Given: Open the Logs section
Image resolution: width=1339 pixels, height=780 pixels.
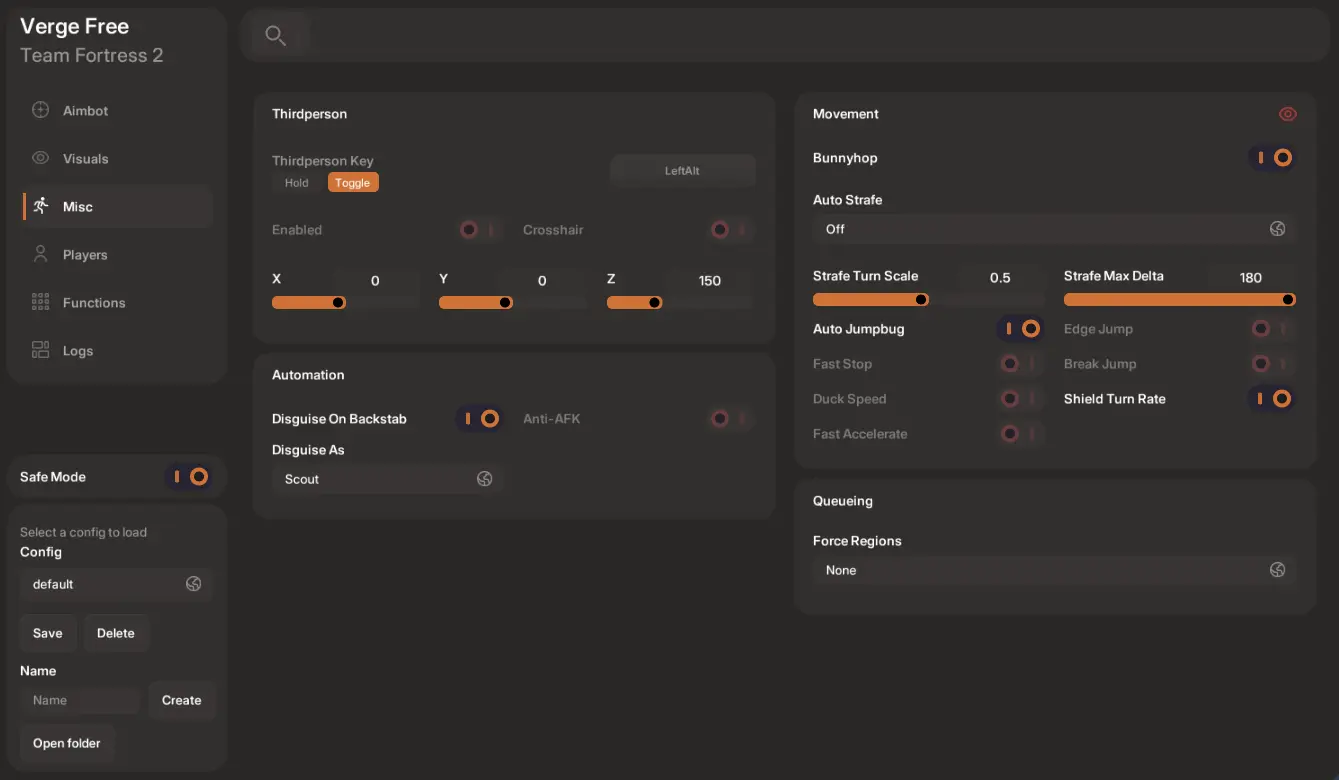Looking at the screenshot, I should click(x=118, y=350).
